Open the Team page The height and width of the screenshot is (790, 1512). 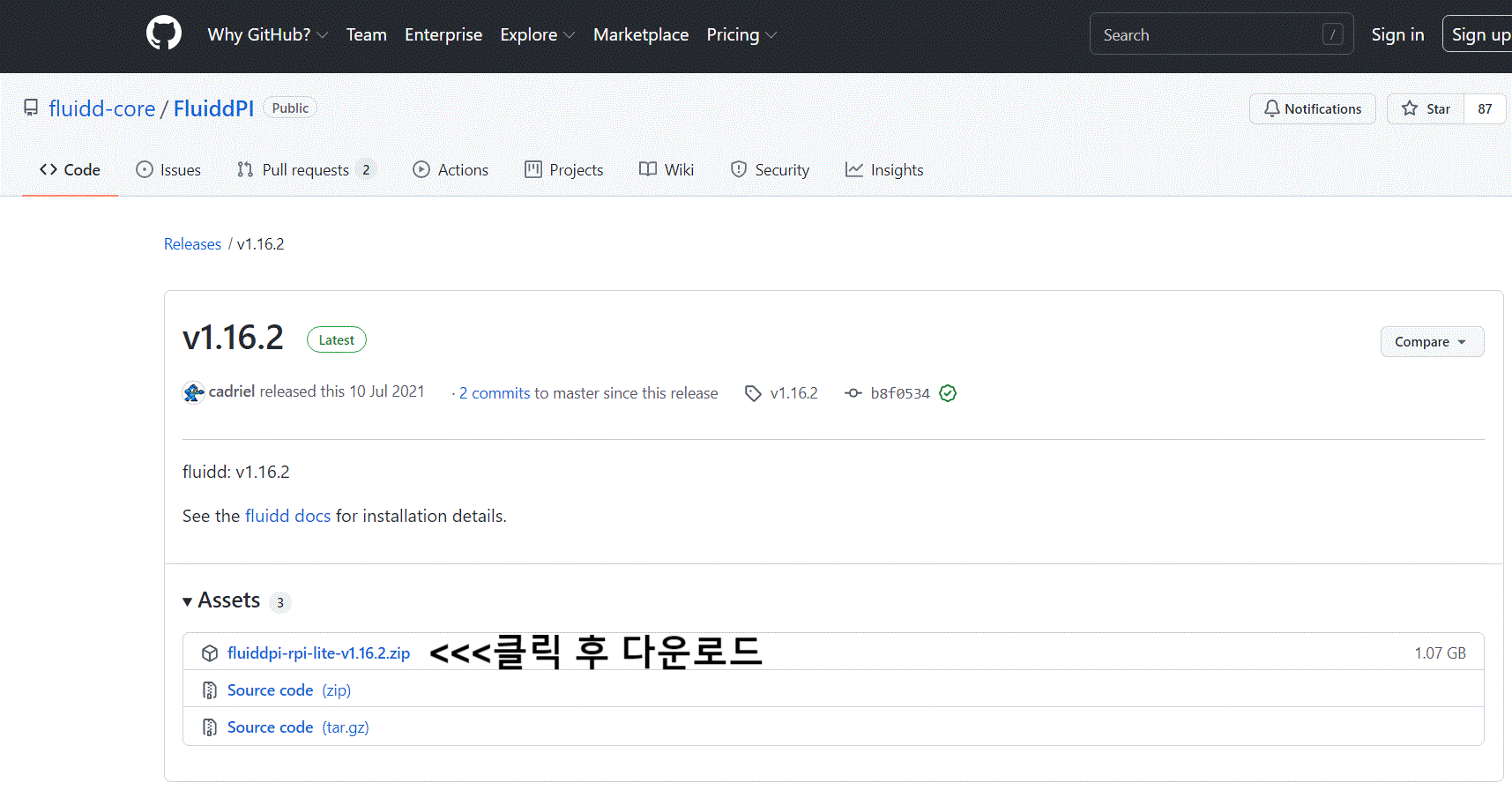click(367, 34)
